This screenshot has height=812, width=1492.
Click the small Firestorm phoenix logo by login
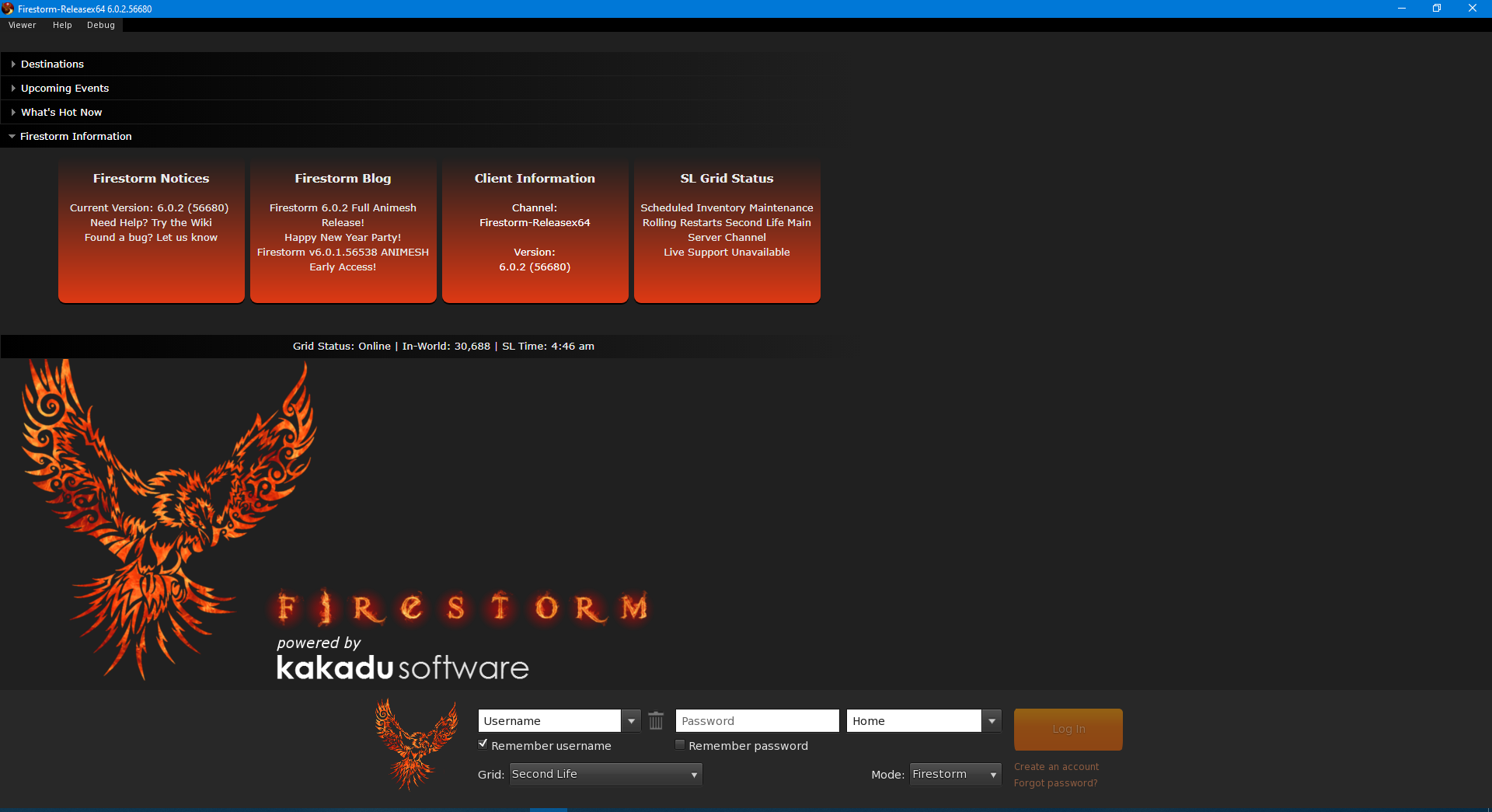click(417, 744)
